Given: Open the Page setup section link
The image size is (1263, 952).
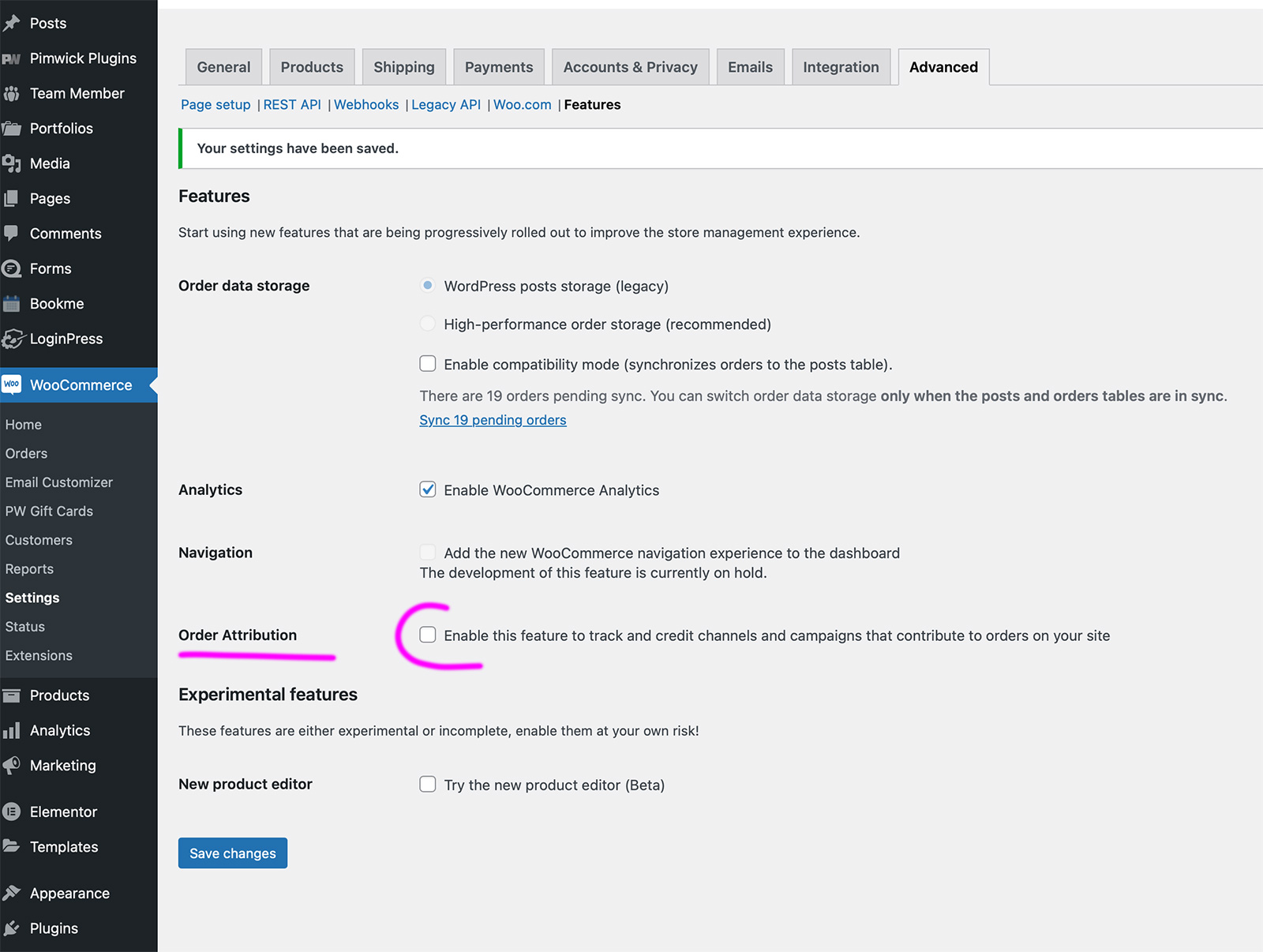Looking at the screenshot, I should (x=215, y=105).
